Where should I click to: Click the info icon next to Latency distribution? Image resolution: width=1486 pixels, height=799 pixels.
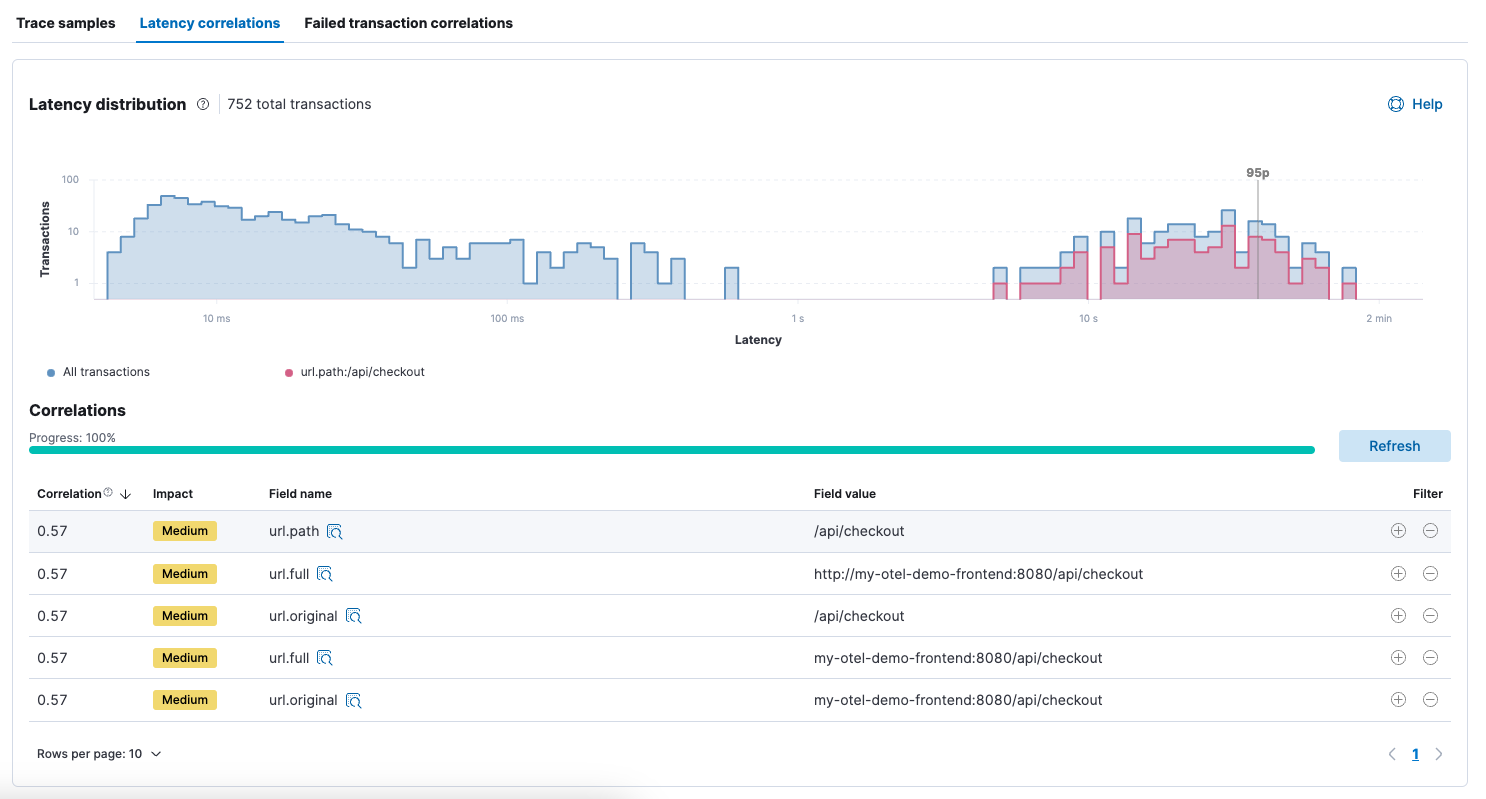(x=203, y=104)
